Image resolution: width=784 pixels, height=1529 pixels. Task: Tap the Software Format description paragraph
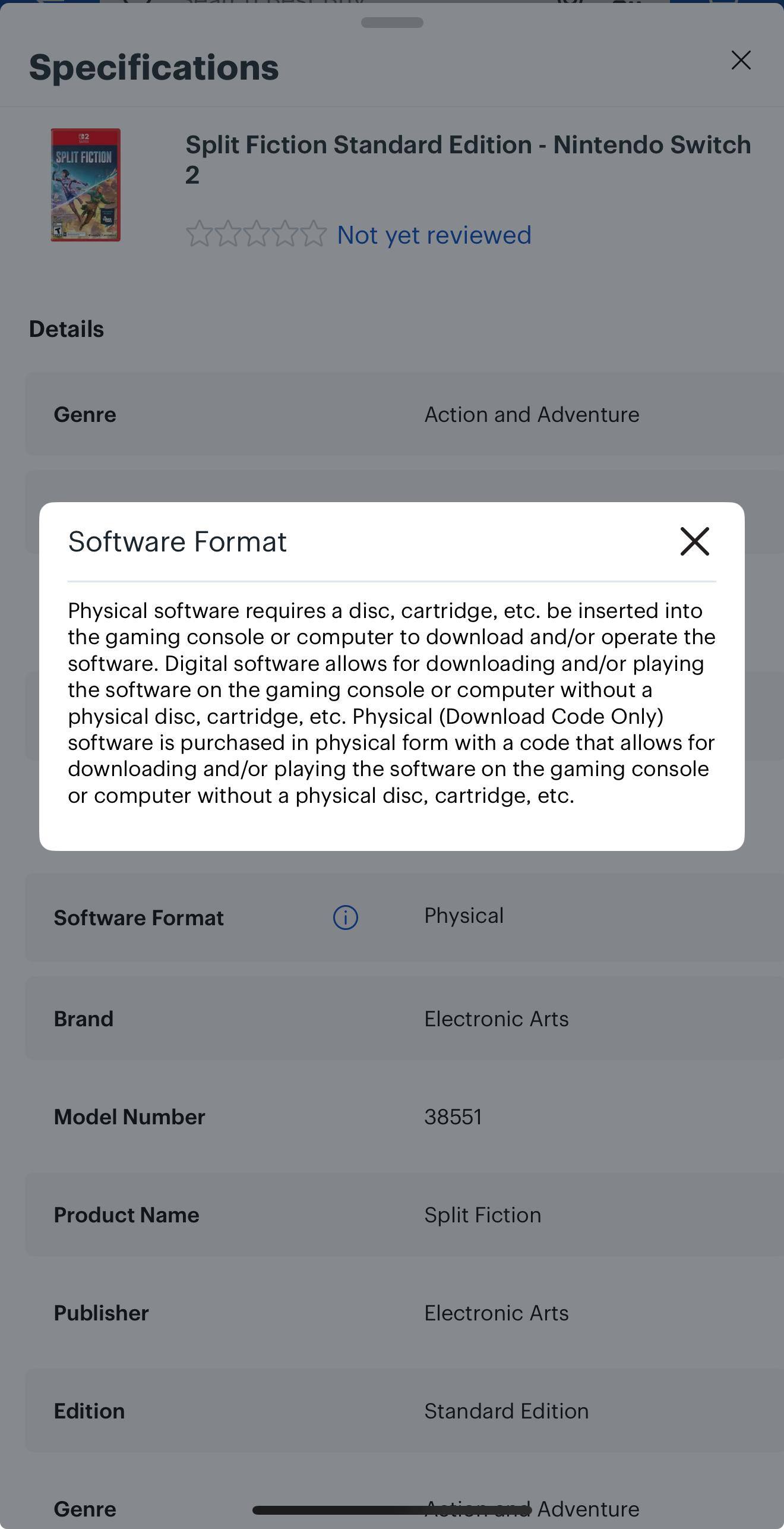pos(391,702)
